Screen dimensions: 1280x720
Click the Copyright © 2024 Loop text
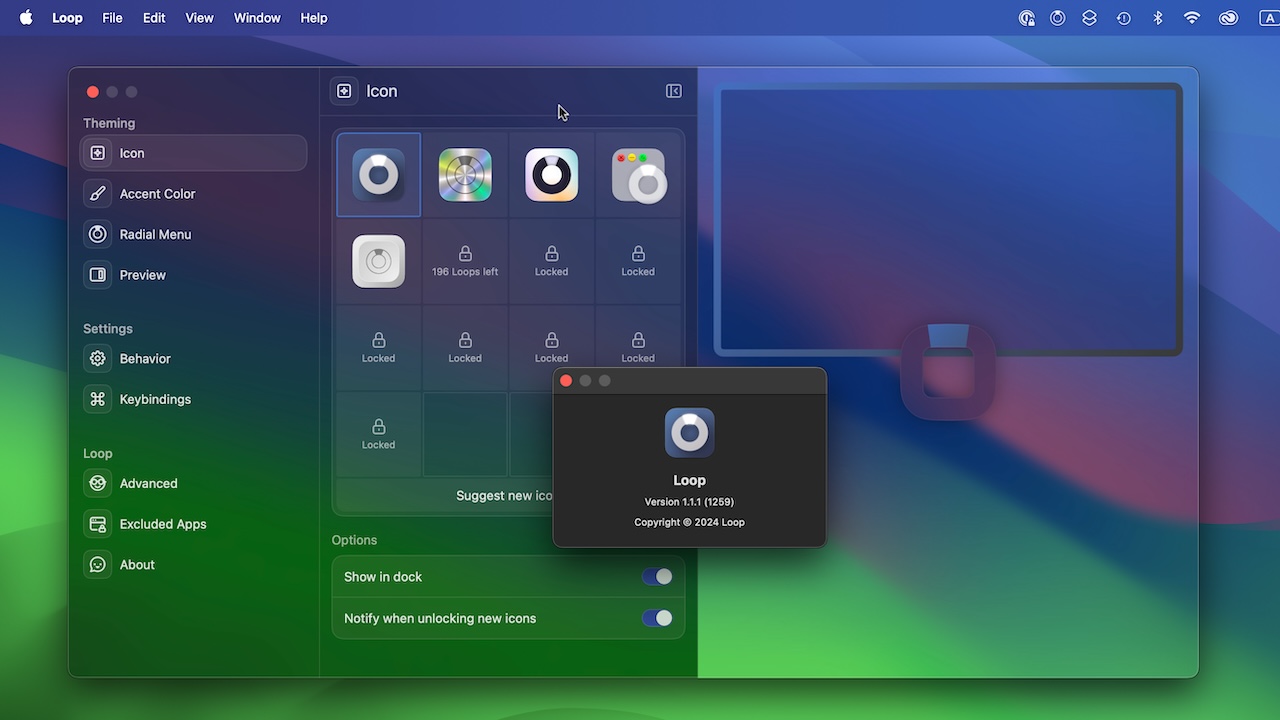click(x=689, y=522)
